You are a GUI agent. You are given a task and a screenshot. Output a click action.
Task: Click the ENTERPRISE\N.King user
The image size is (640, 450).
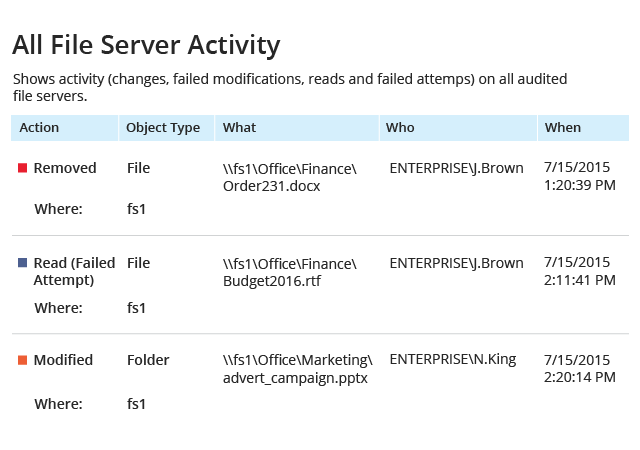(453, 359)
